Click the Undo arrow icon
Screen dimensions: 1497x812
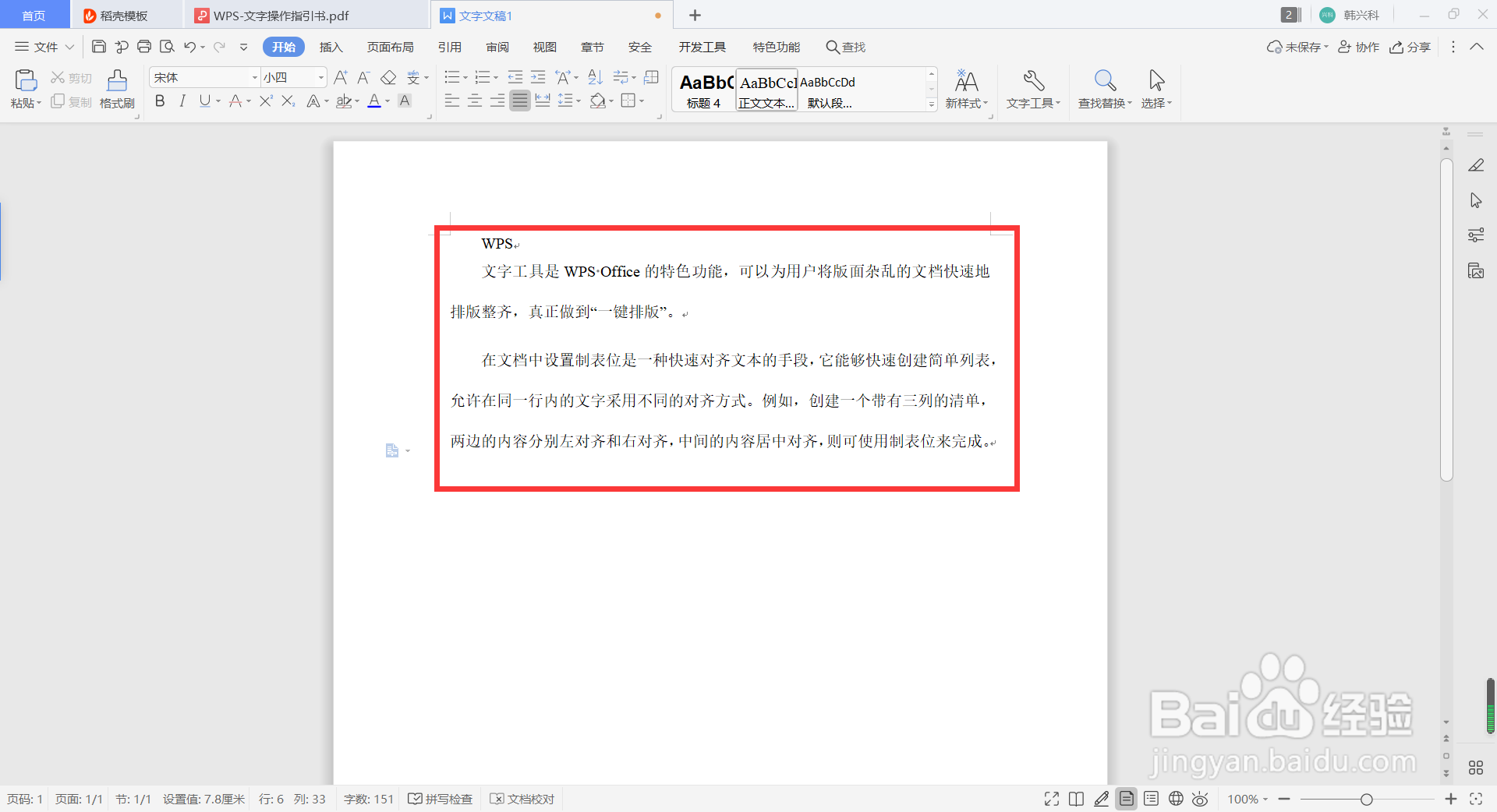coord(189,47)
